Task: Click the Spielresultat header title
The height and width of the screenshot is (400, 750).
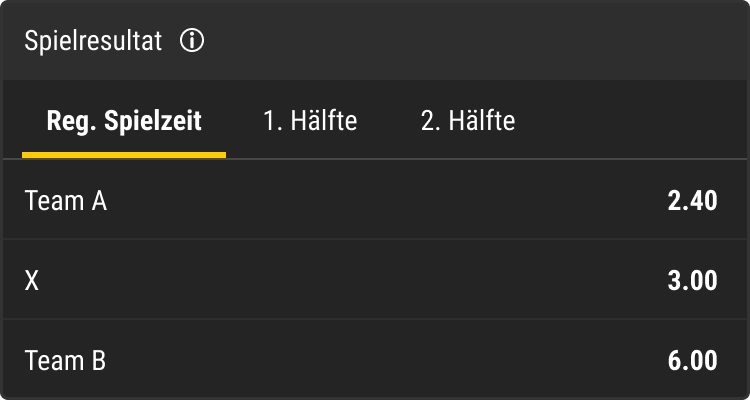Action: [93, 41]
